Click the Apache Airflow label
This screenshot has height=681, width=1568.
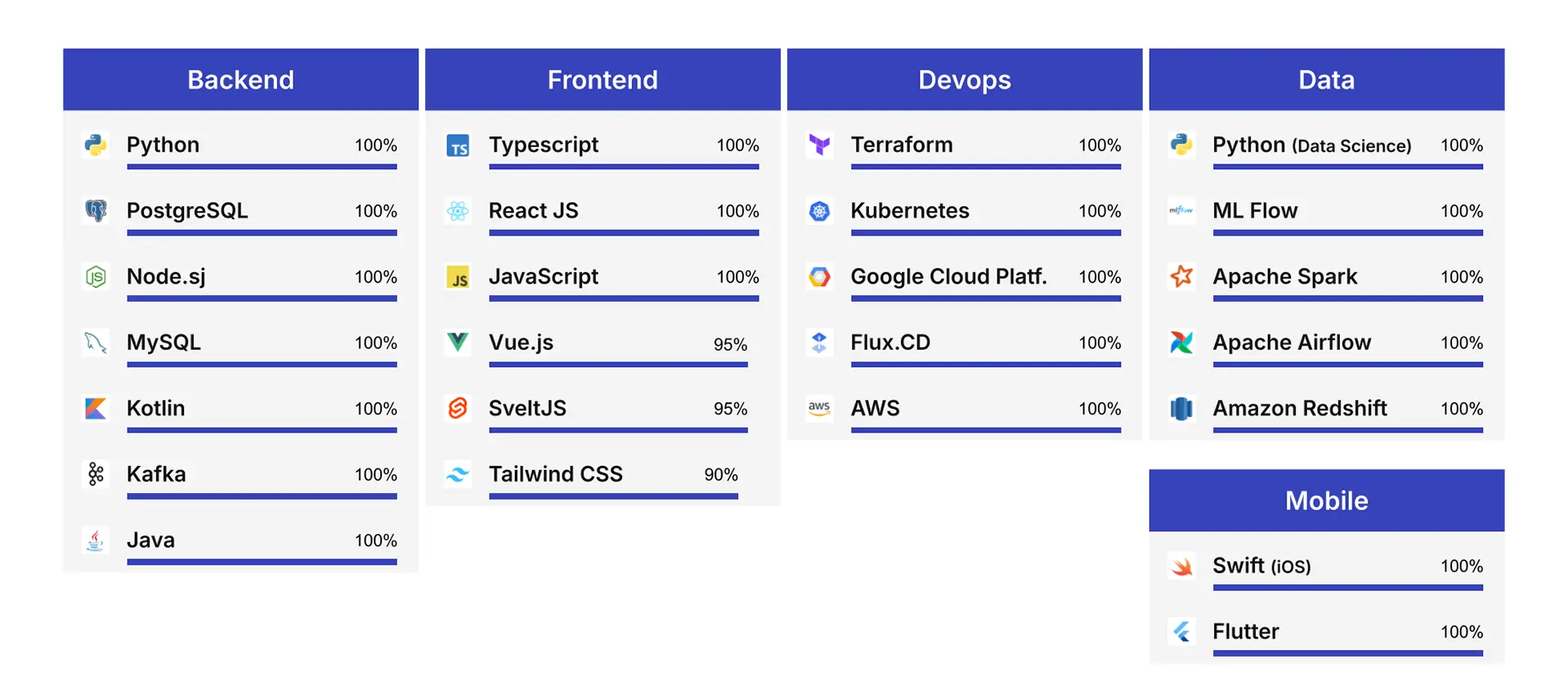[x=1292, y=342]
